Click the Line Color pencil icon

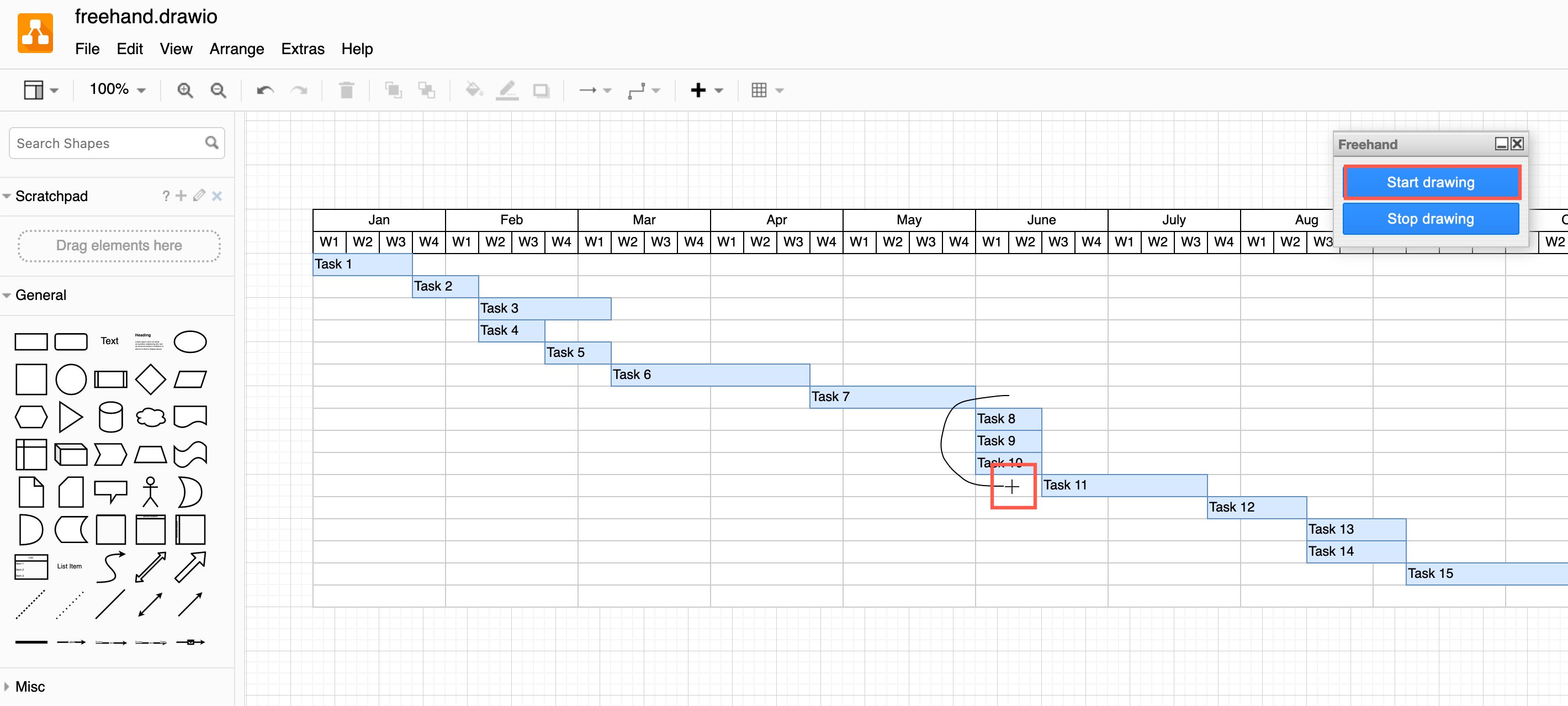pos(507,91)
